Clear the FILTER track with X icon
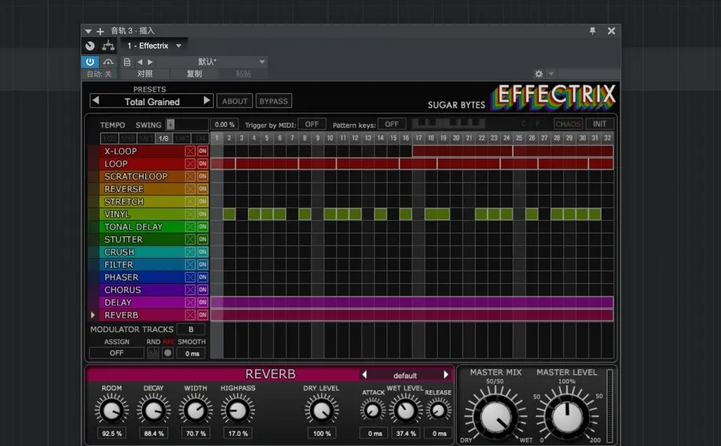The image size is (721, 446). click(x=190, y=264)
